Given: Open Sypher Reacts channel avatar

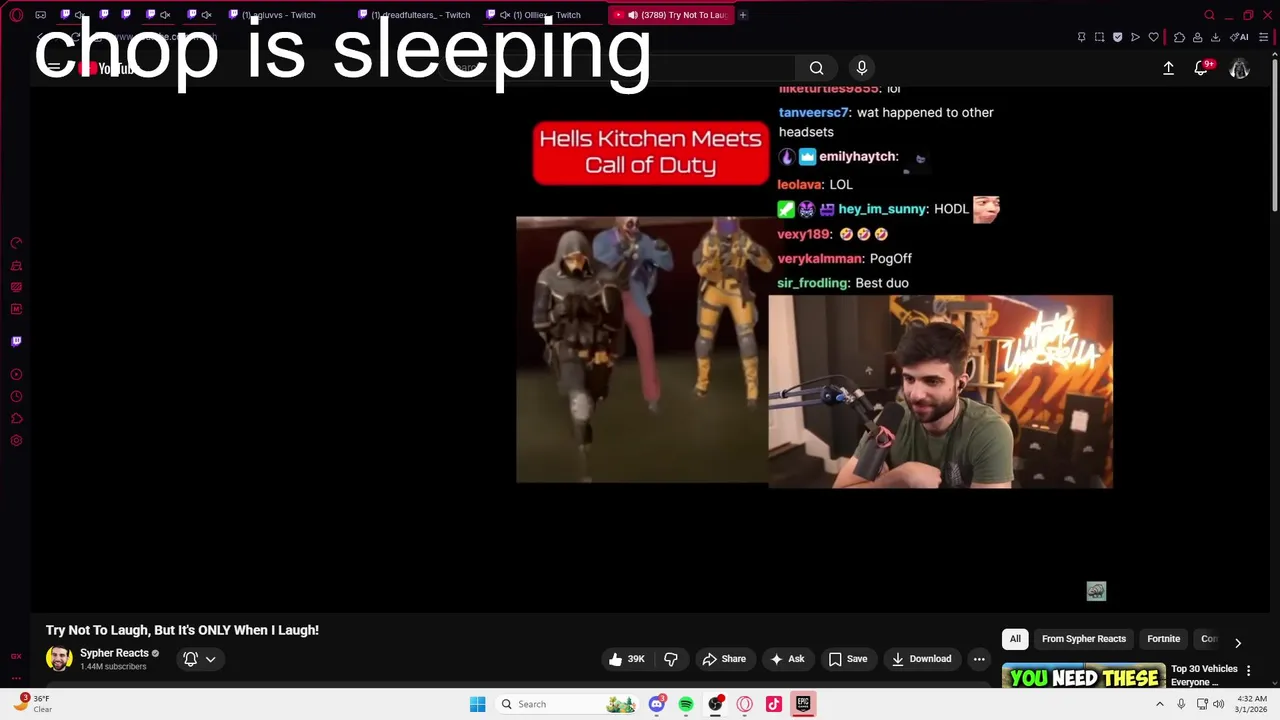Looking at the screenshot, I should (x=59, y=659).
